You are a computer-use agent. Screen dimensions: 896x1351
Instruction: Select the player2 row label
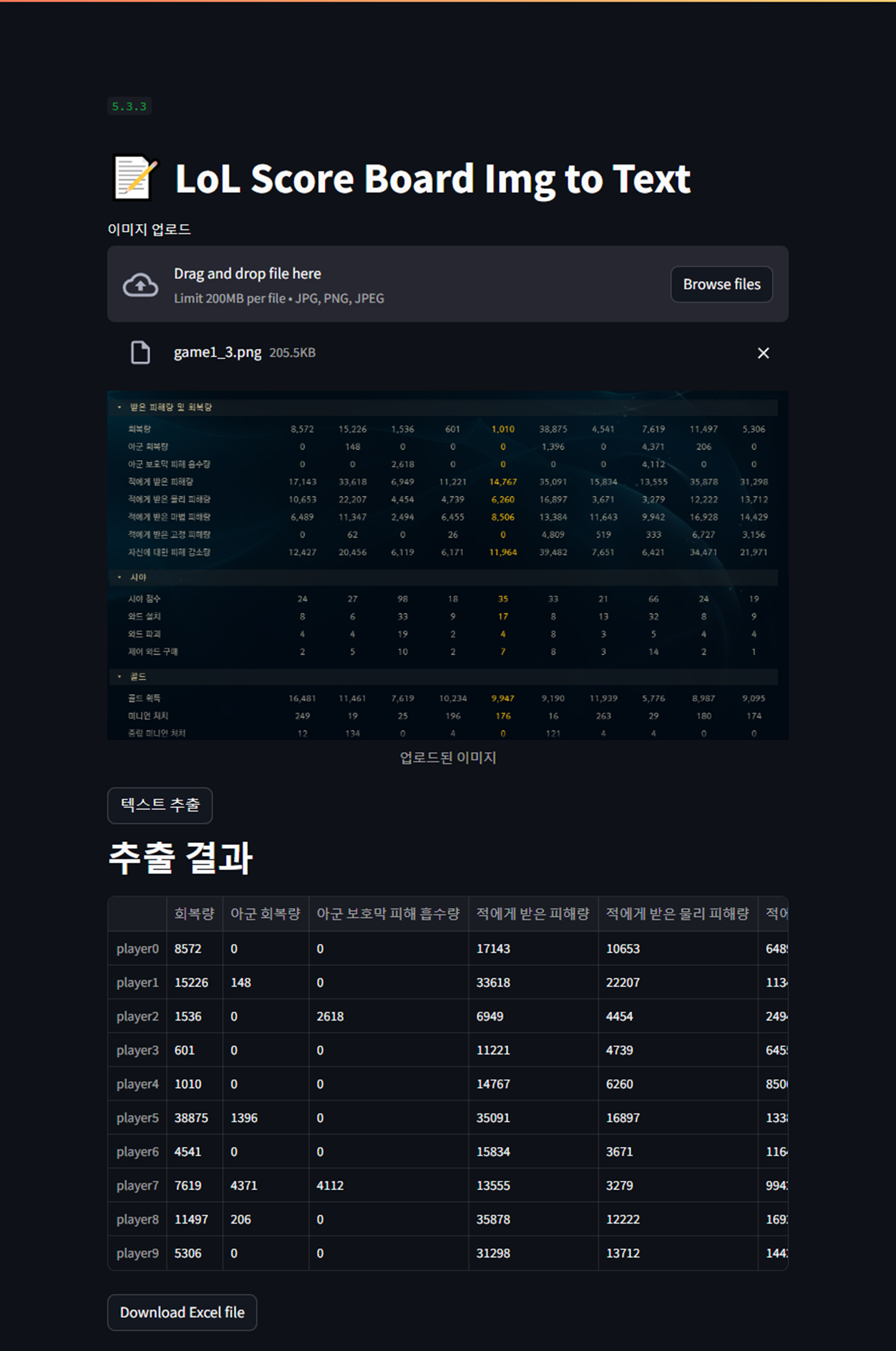click(x=137, y=1016)
